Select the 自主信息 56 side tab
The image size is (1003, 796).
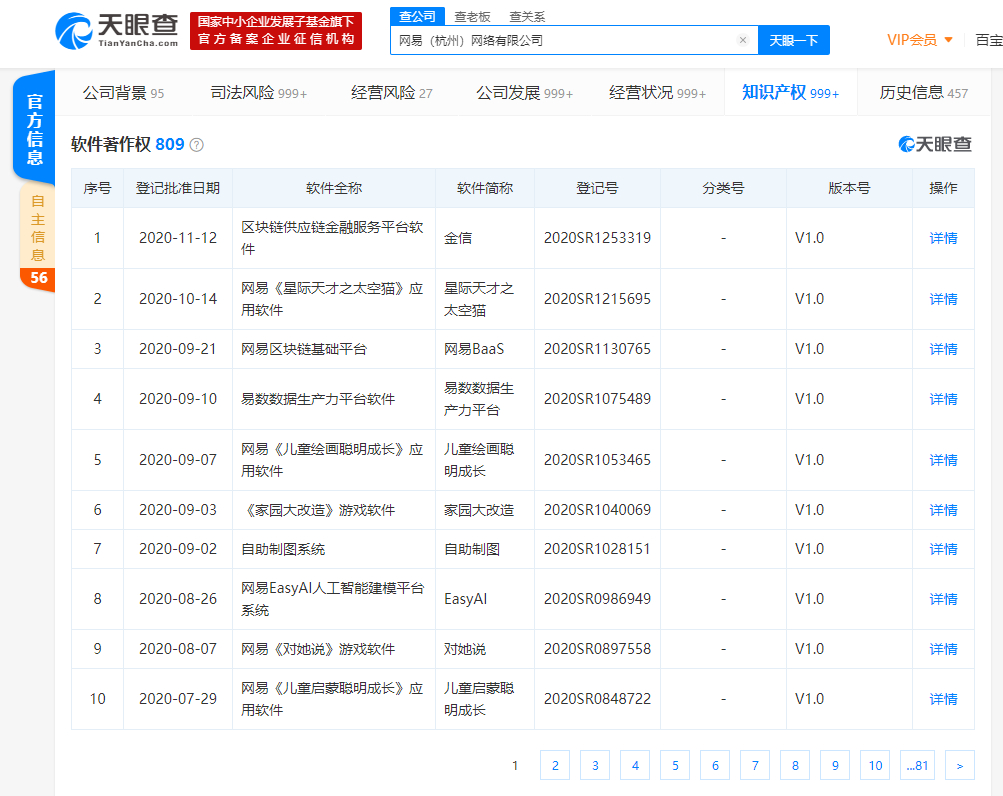click(38, 238)
